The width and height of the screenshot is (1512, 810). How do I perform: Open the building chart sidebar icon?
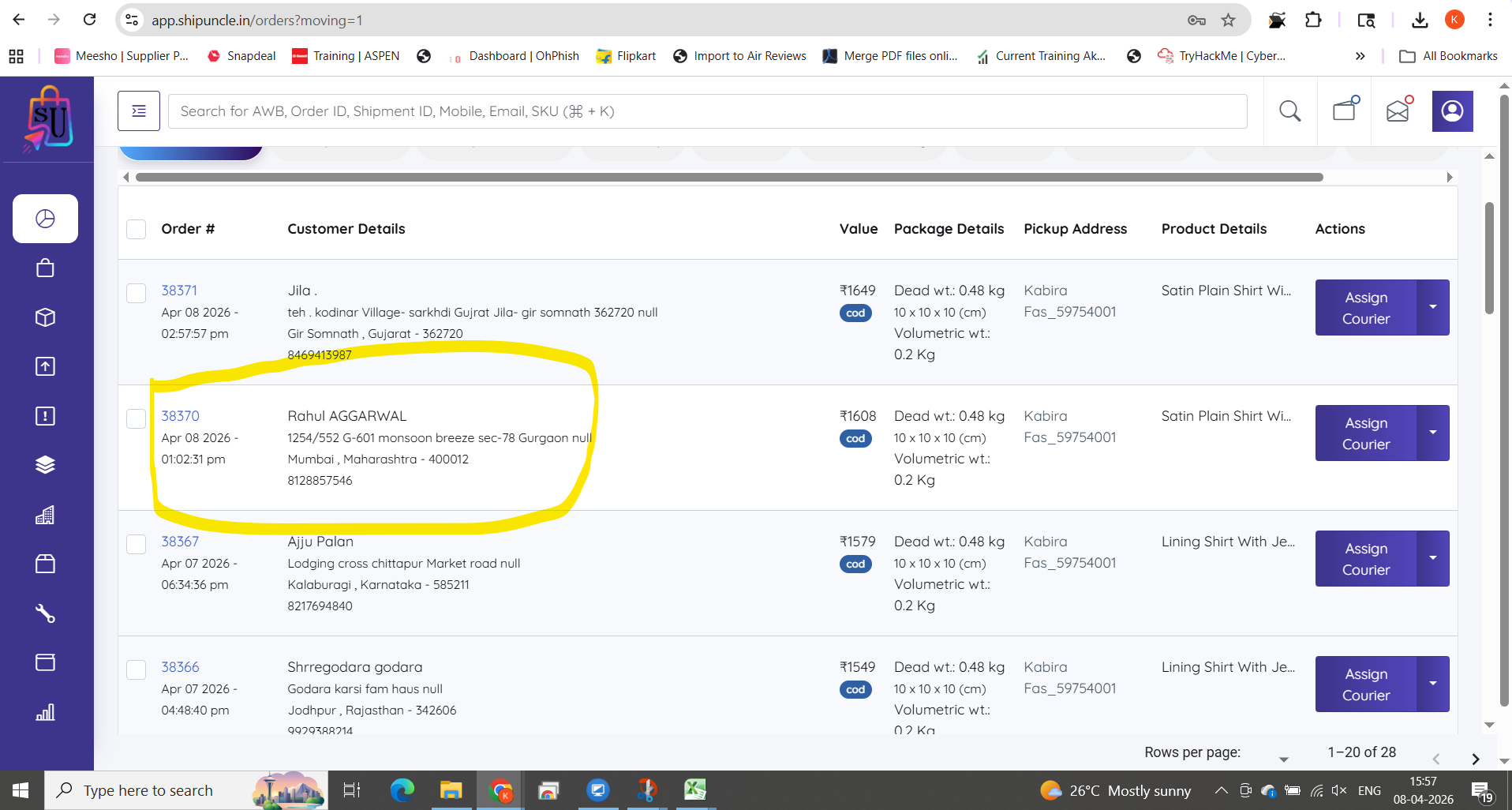pos(45,515)
